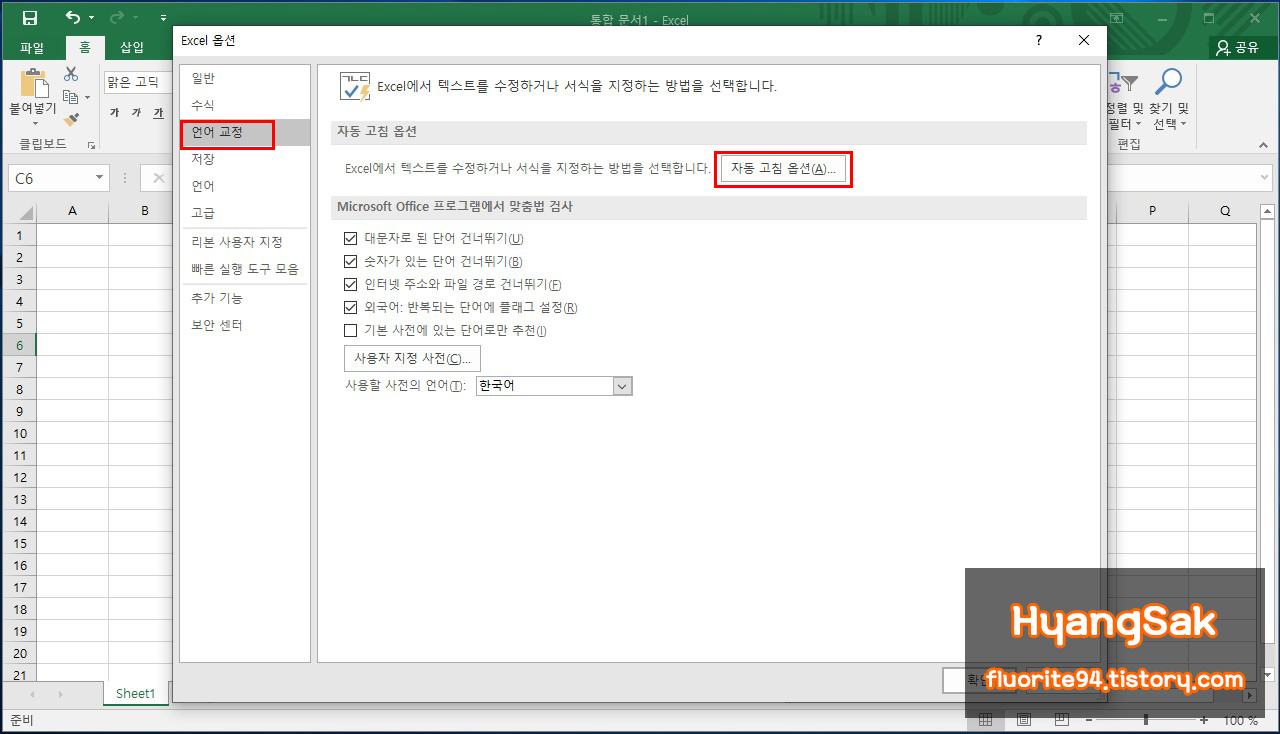Save the workbook with the floppy icon
The image size is (1280, 734).
[29, 18]
